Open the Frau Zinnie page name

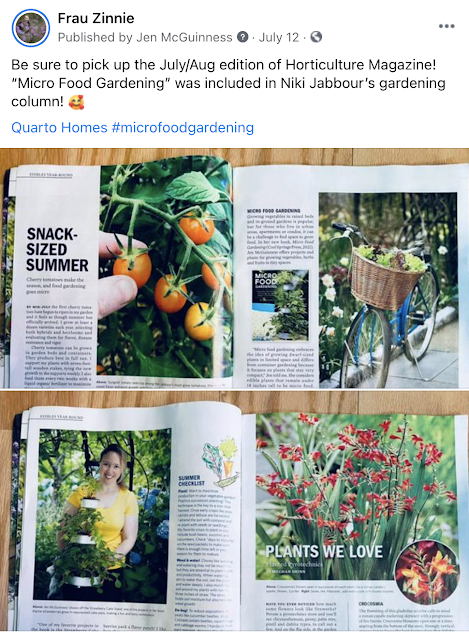[96, 18]
